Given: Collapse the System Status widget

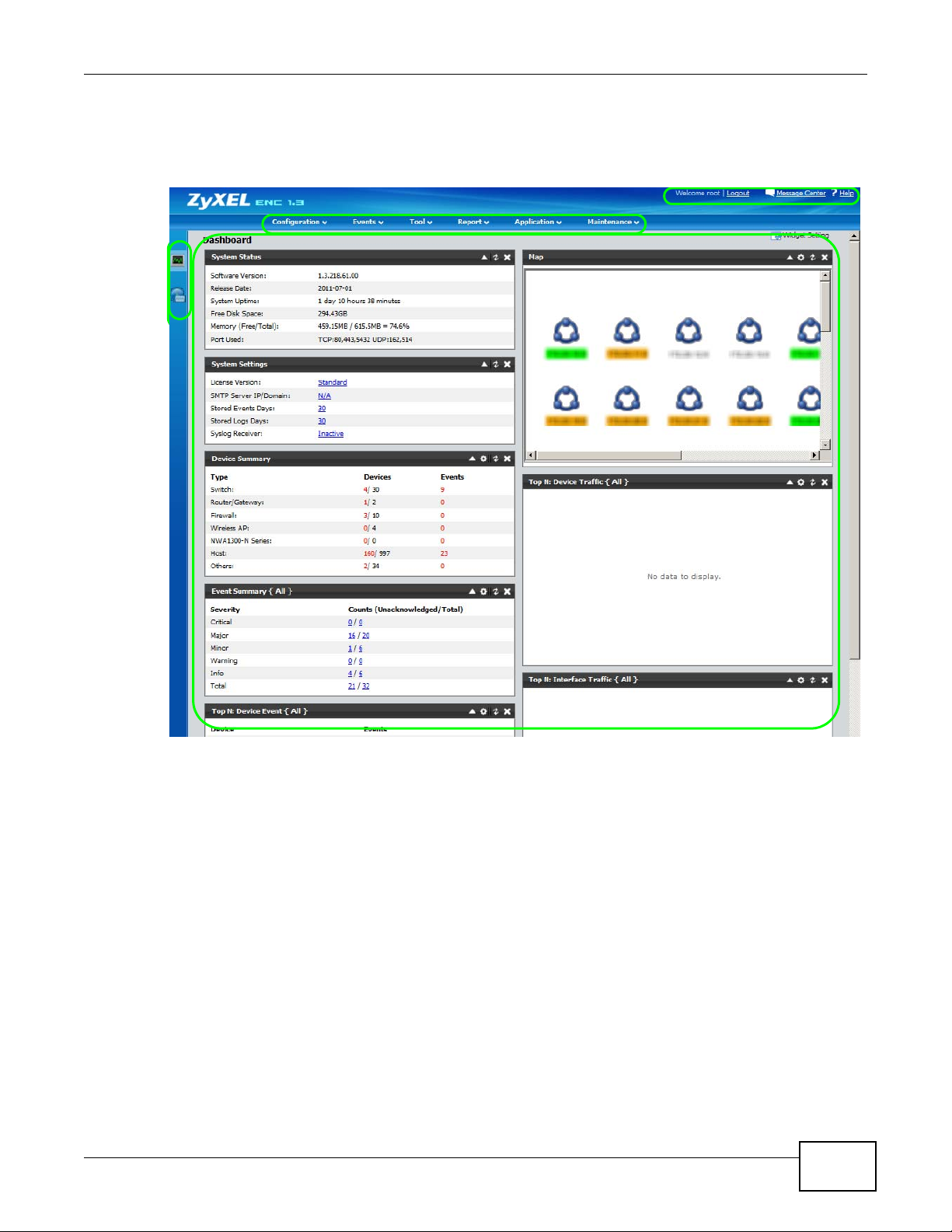Looking at the screenshot, I should [484, 257].
